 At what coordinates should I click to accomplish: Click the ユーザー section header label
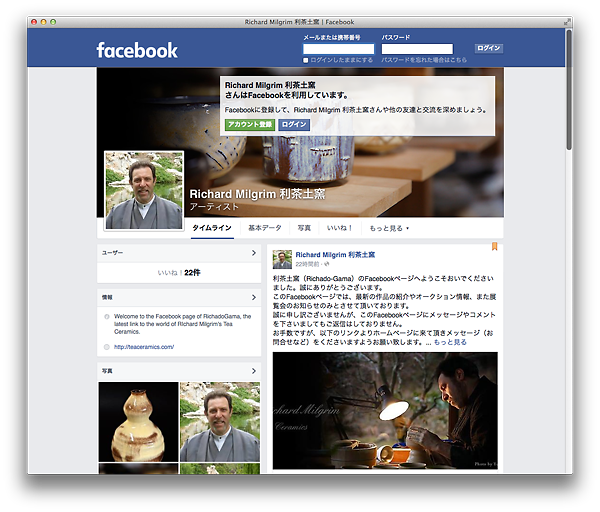(x=112, y=253)
